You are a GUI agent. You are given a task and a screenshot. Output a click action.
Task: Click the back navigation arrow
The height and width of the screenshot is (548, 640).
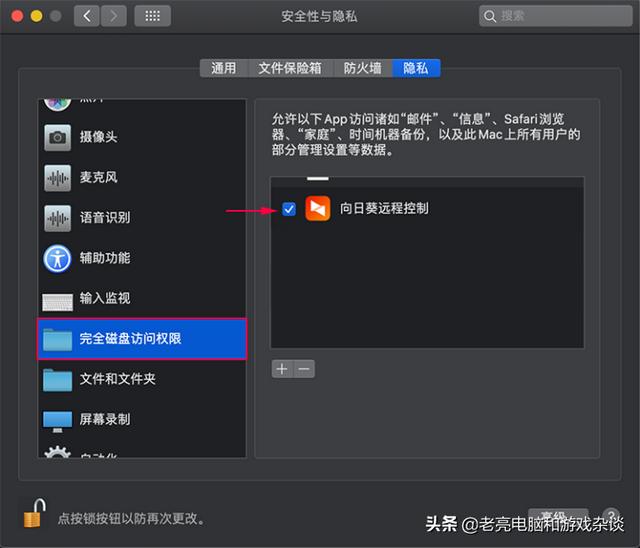pos(87,16)
